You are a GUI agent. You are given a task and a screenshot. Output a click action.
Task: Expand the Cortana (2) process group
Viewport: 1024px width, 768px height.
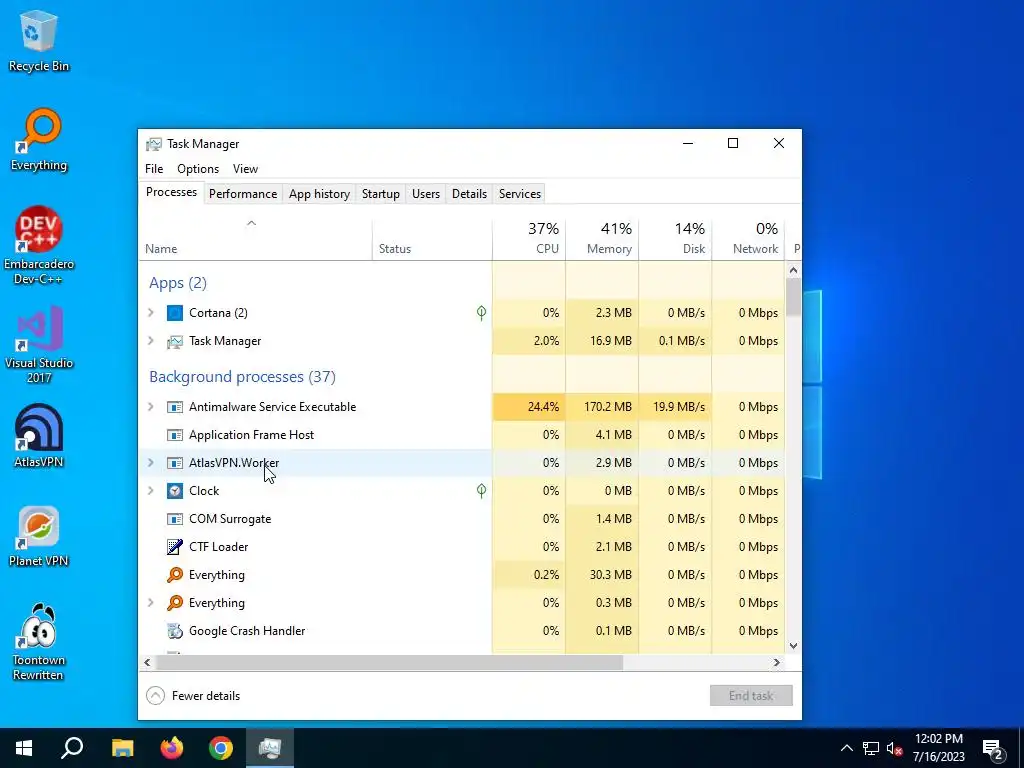(151, 313)
